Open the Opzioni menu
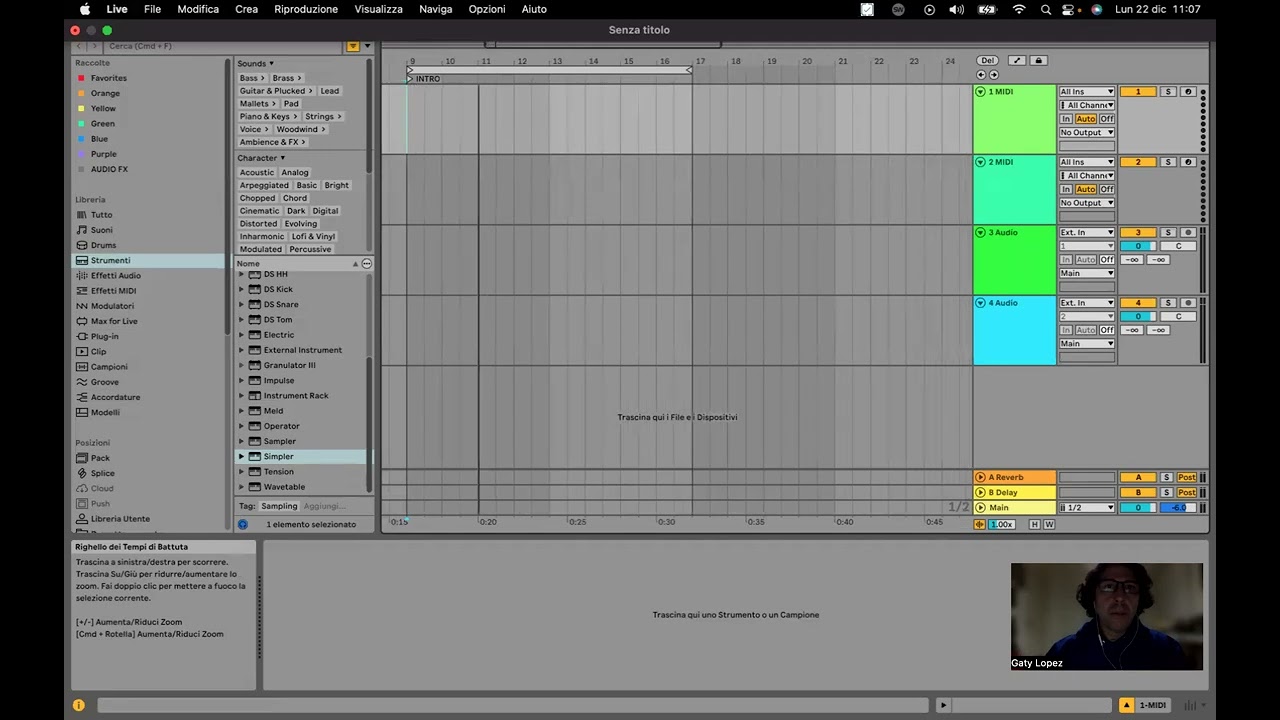 click(x=487, y=9)
